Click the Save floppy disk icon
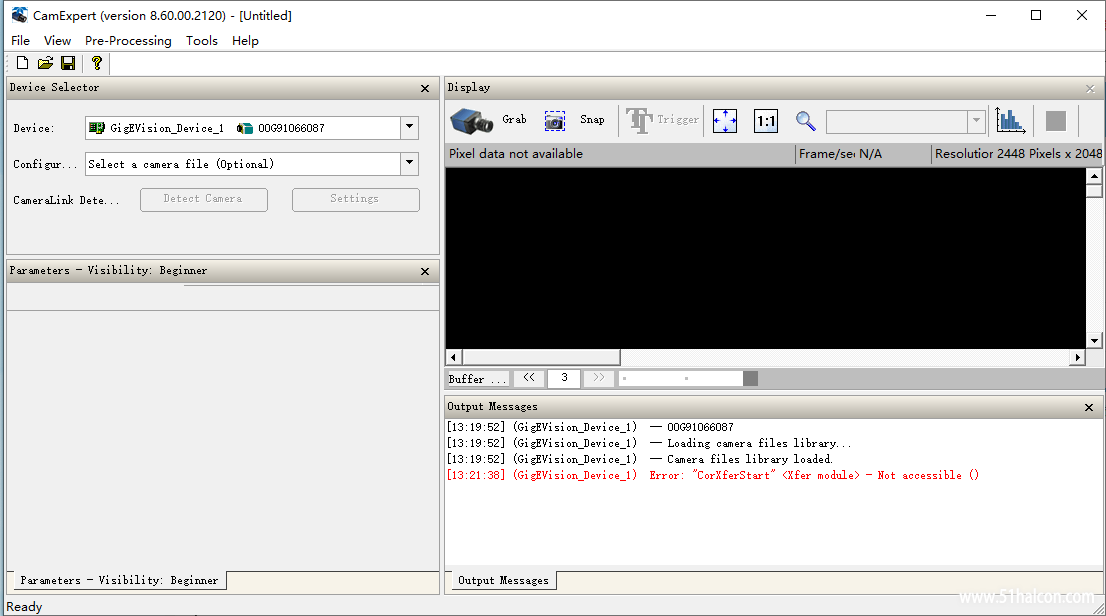 pyautogui.click(x=68, y=64)
